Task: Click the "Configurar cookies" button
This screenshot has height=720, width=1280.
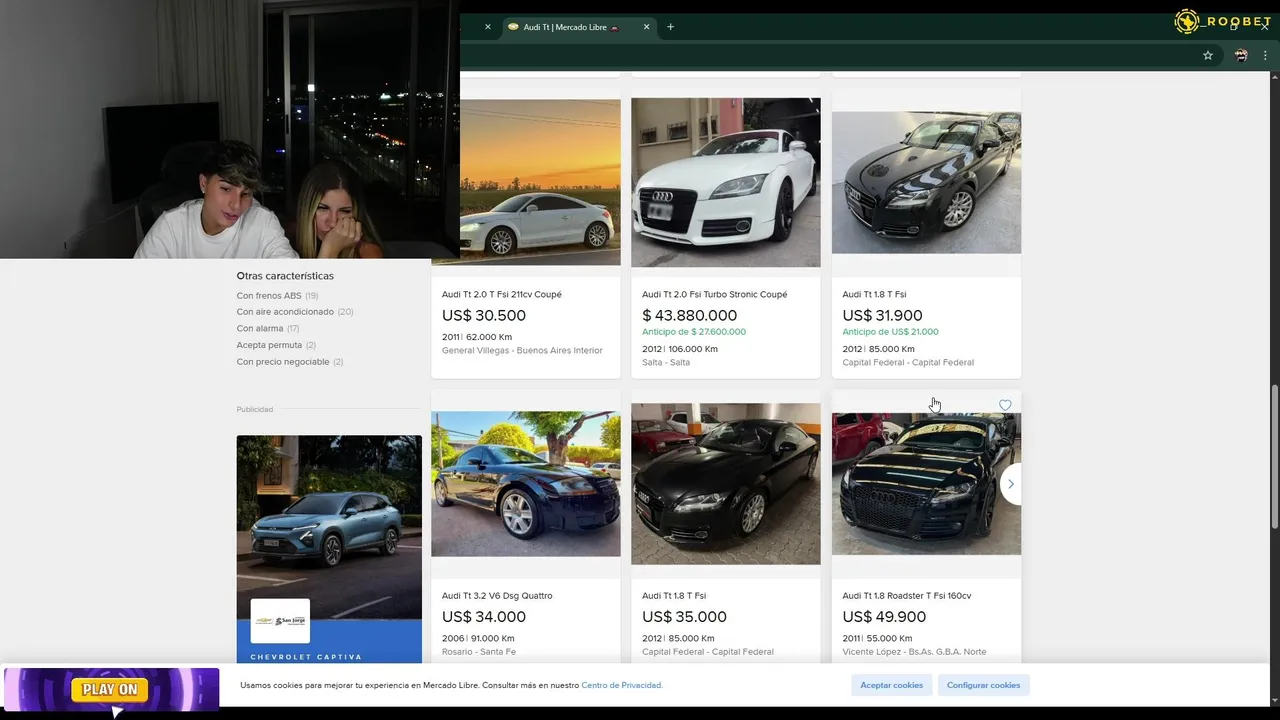Action: click(x=983, y=685)
